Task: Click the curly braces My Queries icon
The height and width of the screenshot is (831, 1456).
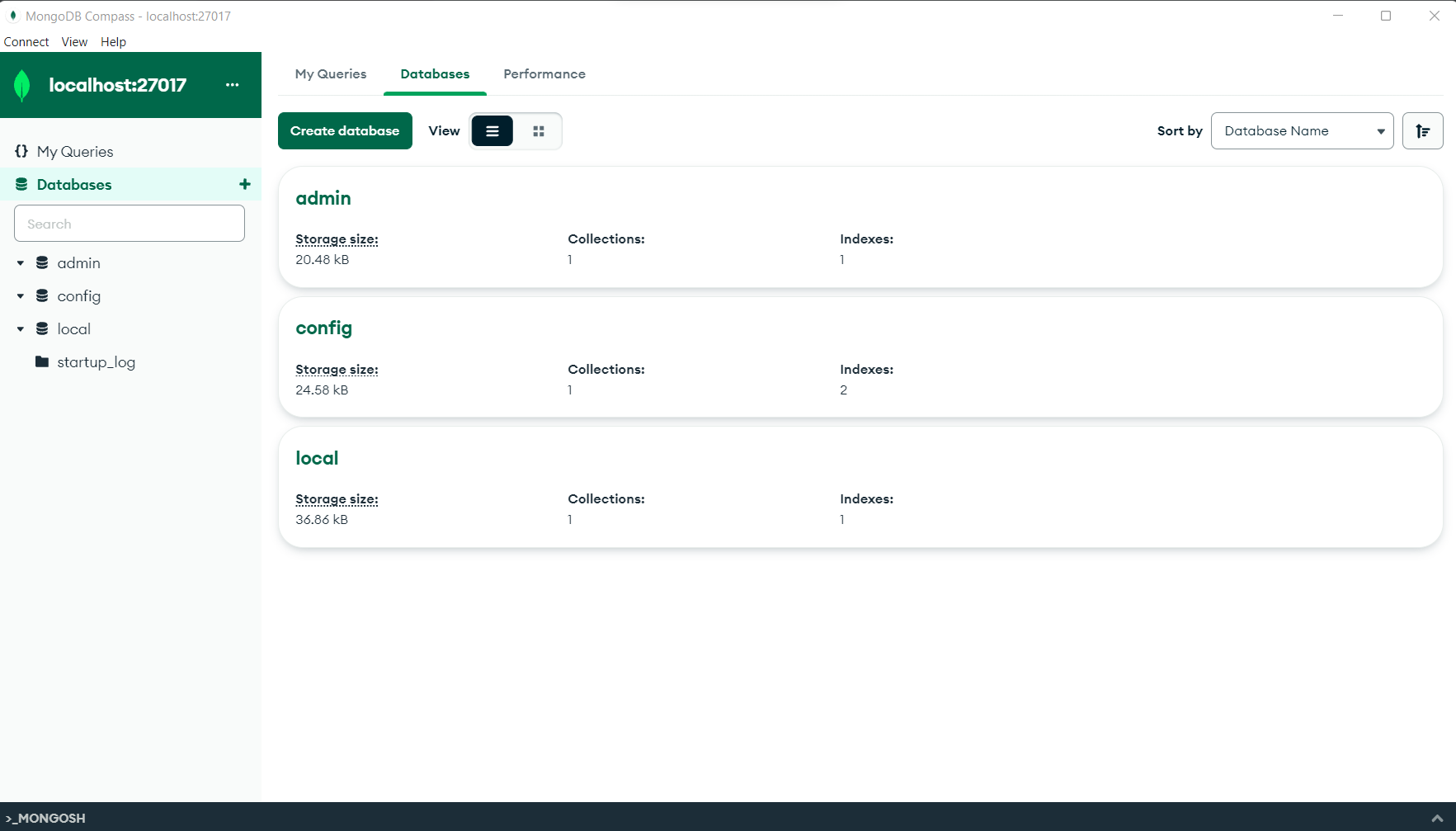Action: point(21,151)
